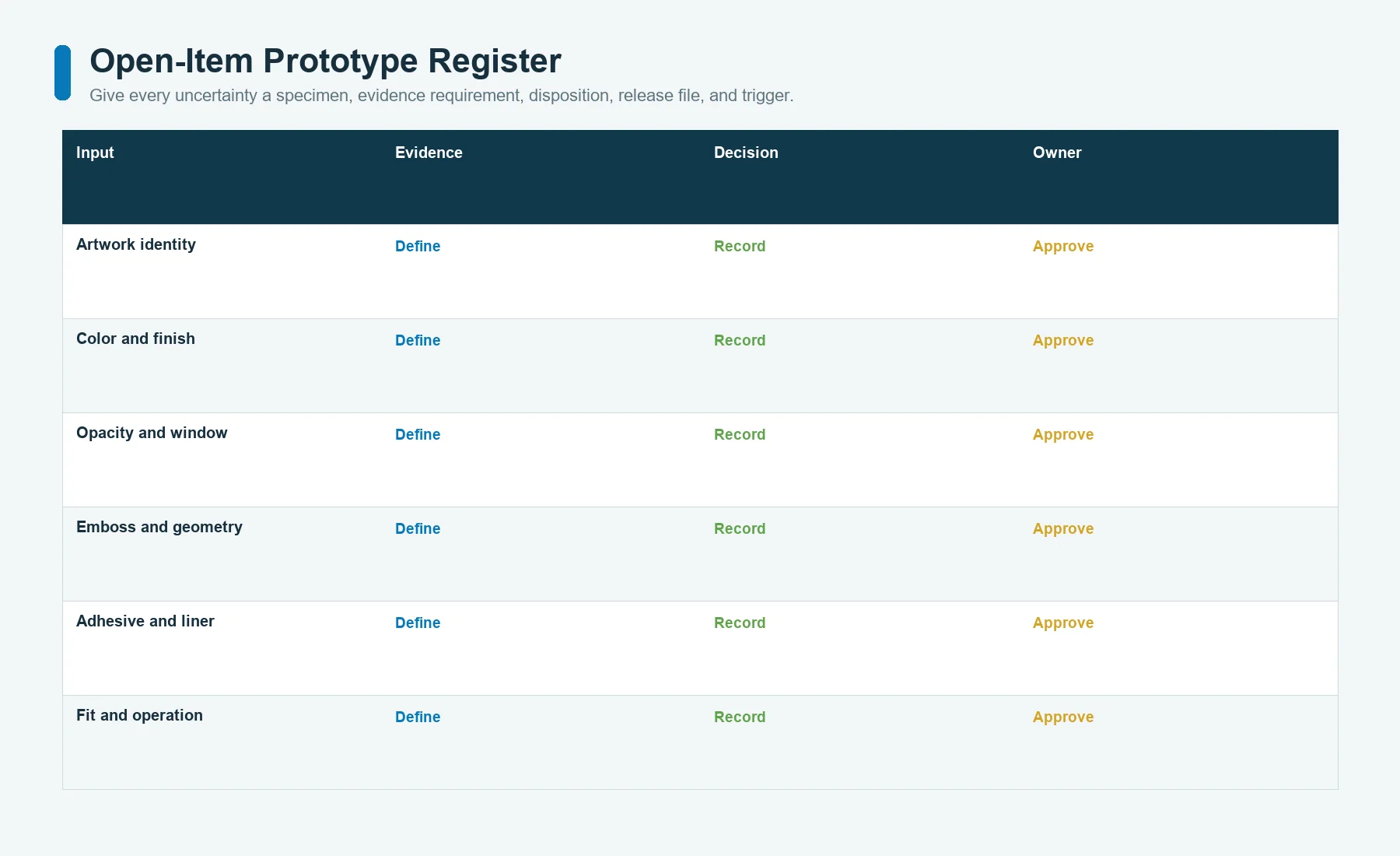The height and width of the screenshot is (856, 1400).
Task: Click the Decision column header
Action: point(746,153)
